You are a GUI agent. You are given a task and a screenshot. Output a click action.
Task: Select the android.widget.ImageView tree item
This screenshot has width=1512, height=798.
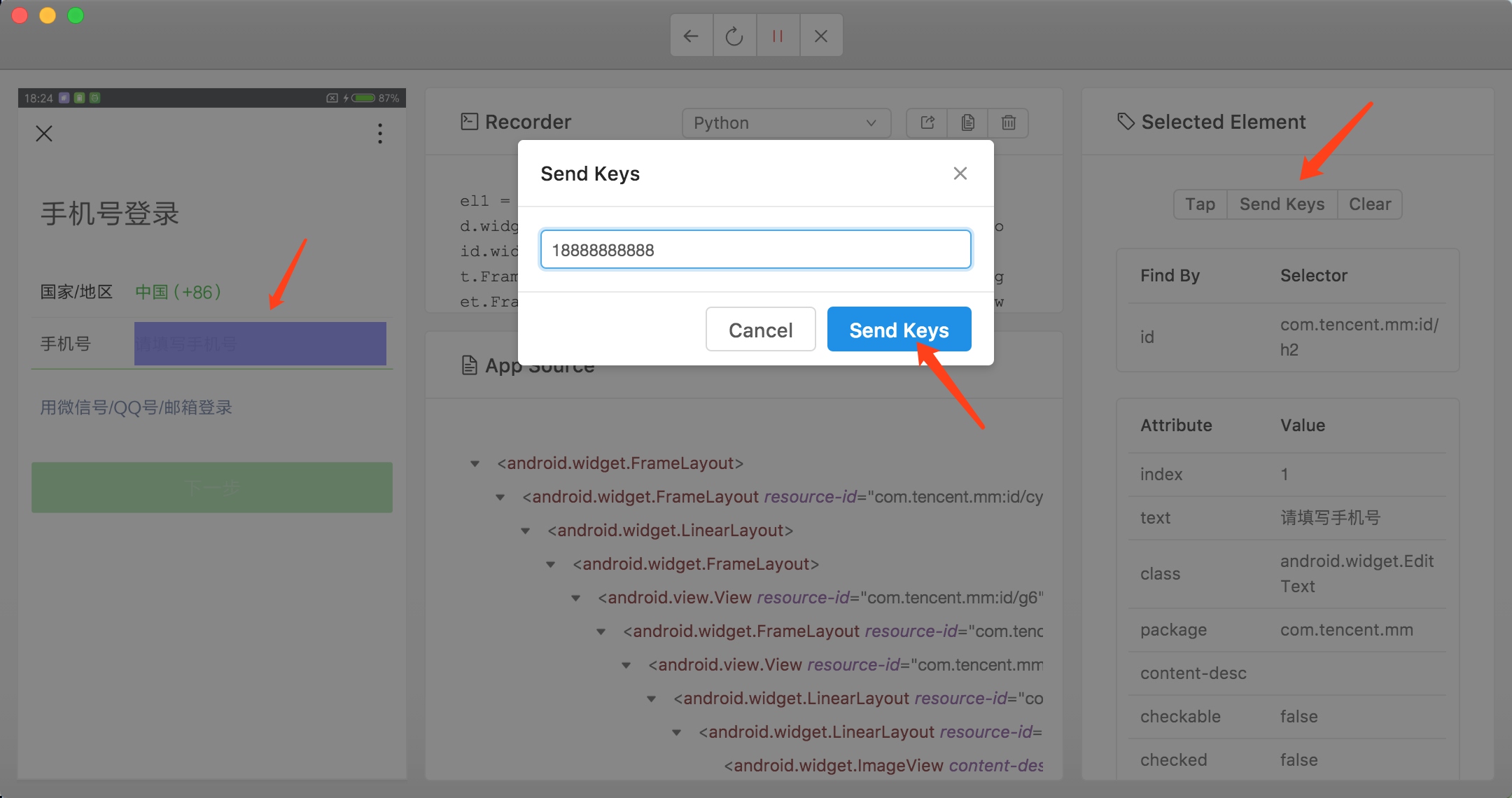click(883, 766)
